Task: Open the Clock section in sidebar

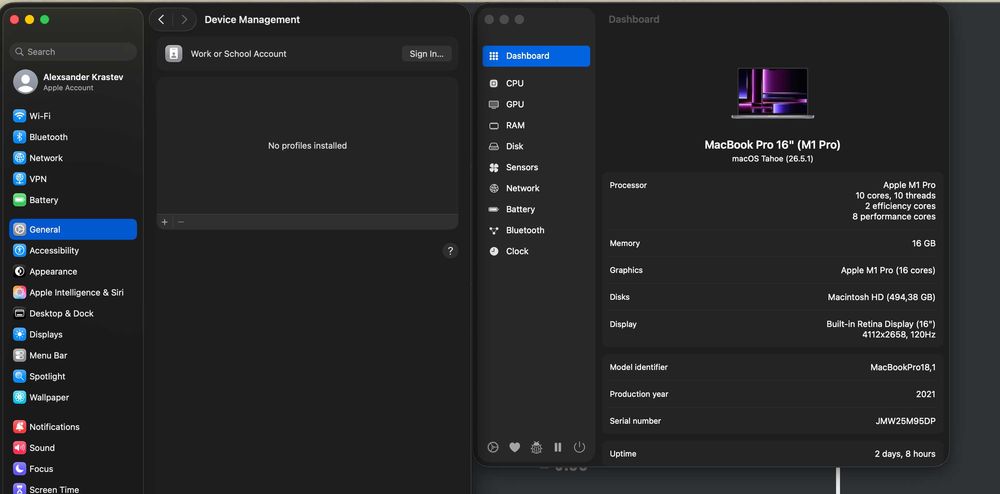Action: 536,252
